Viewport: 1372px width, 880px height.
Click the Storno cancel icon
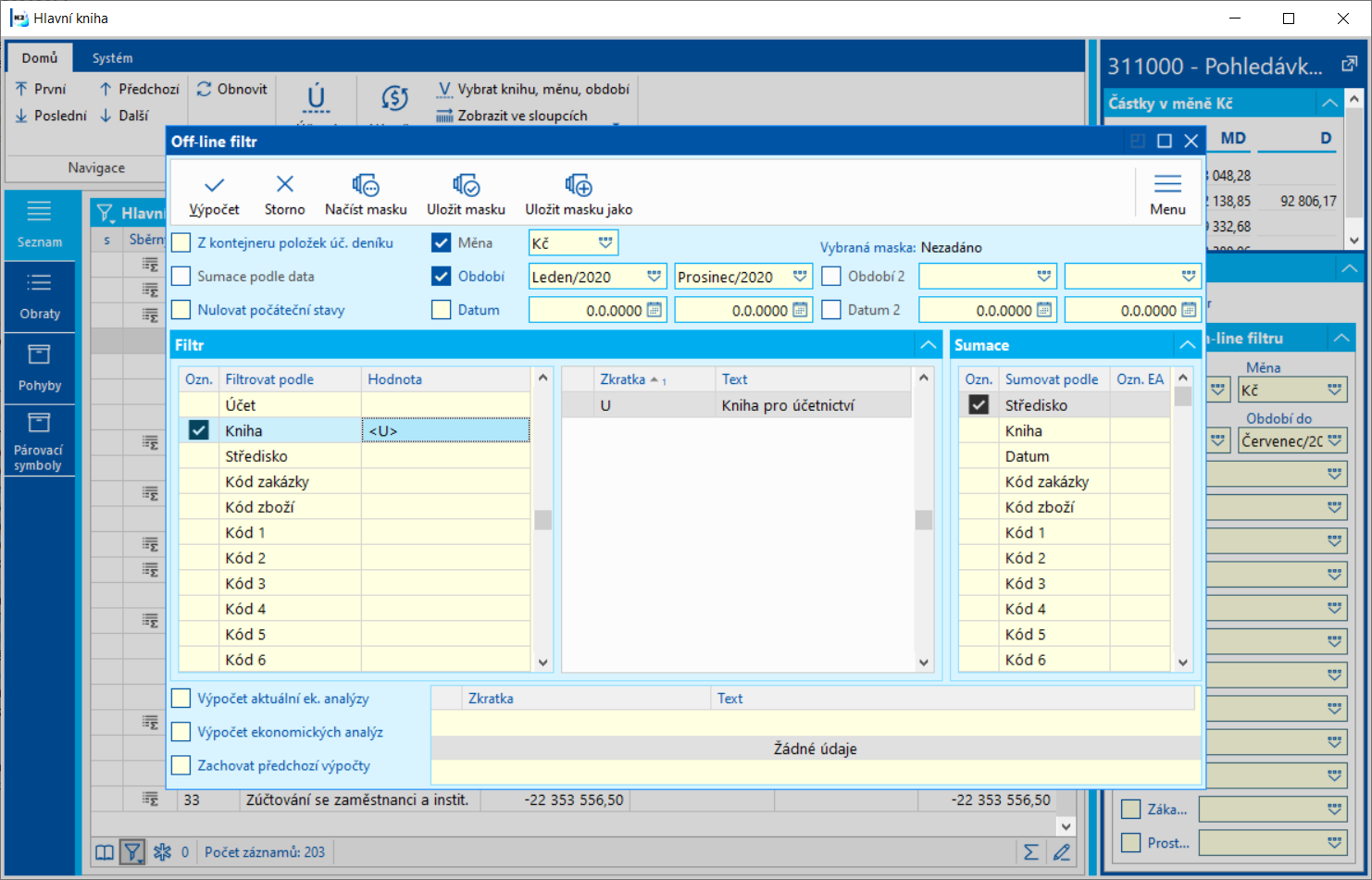tap(284, 186)
